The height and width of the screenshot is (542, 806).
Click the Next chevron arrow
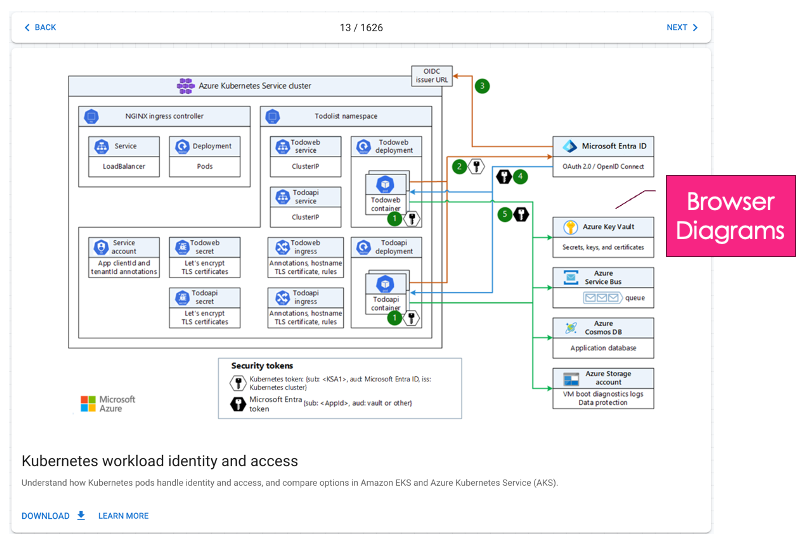click(x=695, y=27)
